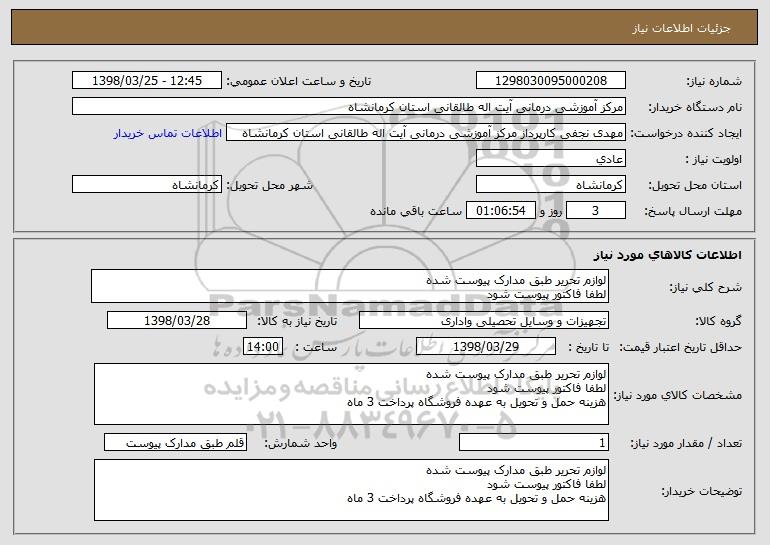
Task: Click the حداقل تاریخ اعتبار قیمت label
Action: click(680, 347)
